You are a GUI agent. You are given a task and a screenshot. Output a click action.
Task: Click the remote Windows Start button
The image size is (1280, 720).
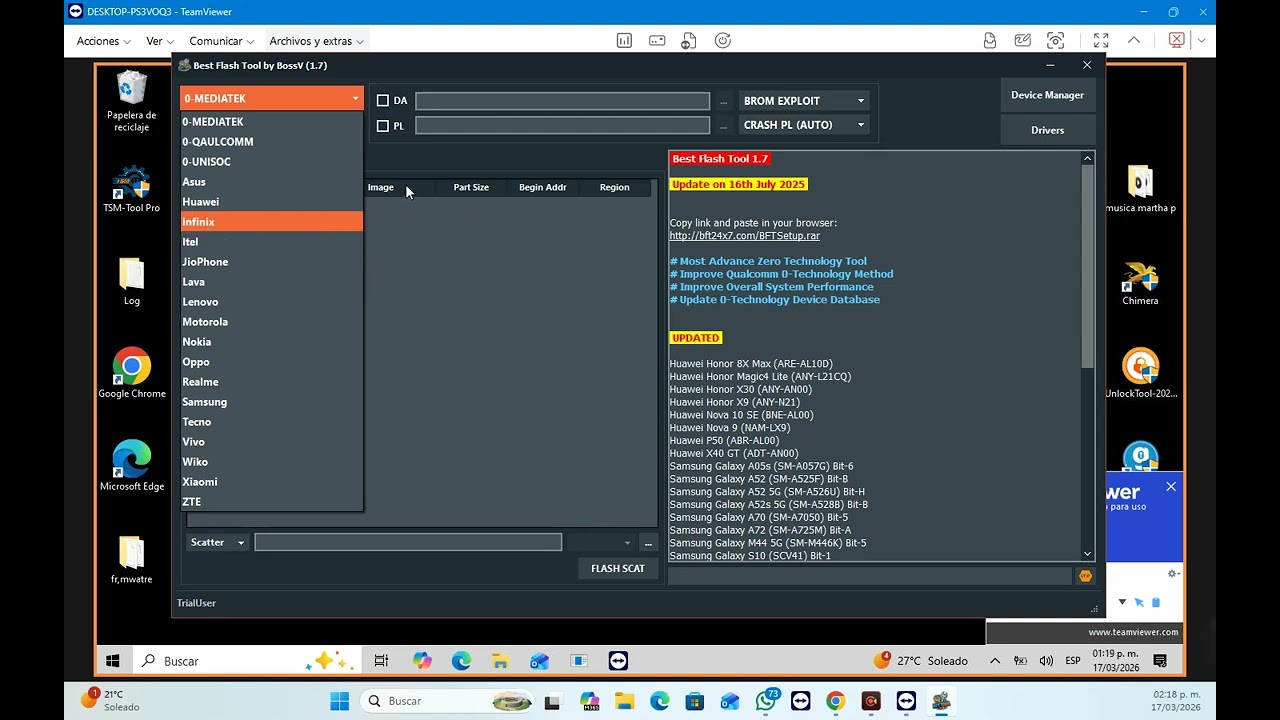point(113,661)
